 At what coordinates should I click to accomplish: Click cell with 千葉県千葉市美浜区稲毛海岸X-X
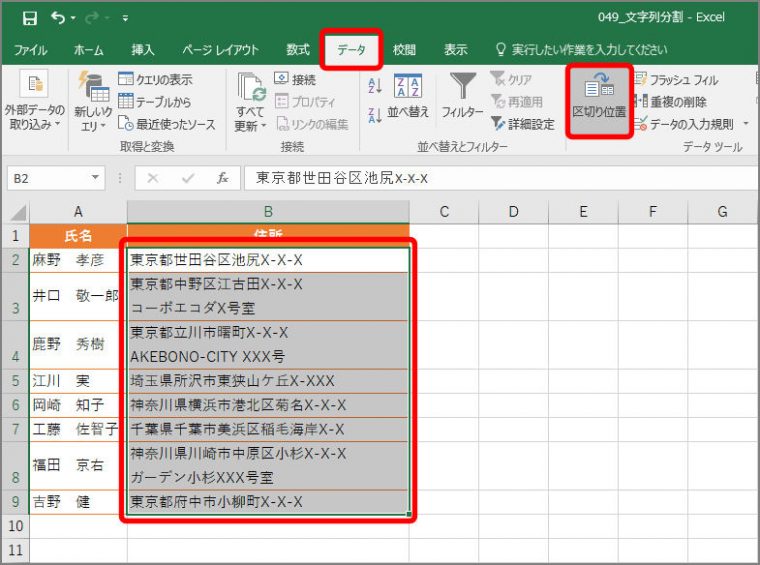pos(268,429)
